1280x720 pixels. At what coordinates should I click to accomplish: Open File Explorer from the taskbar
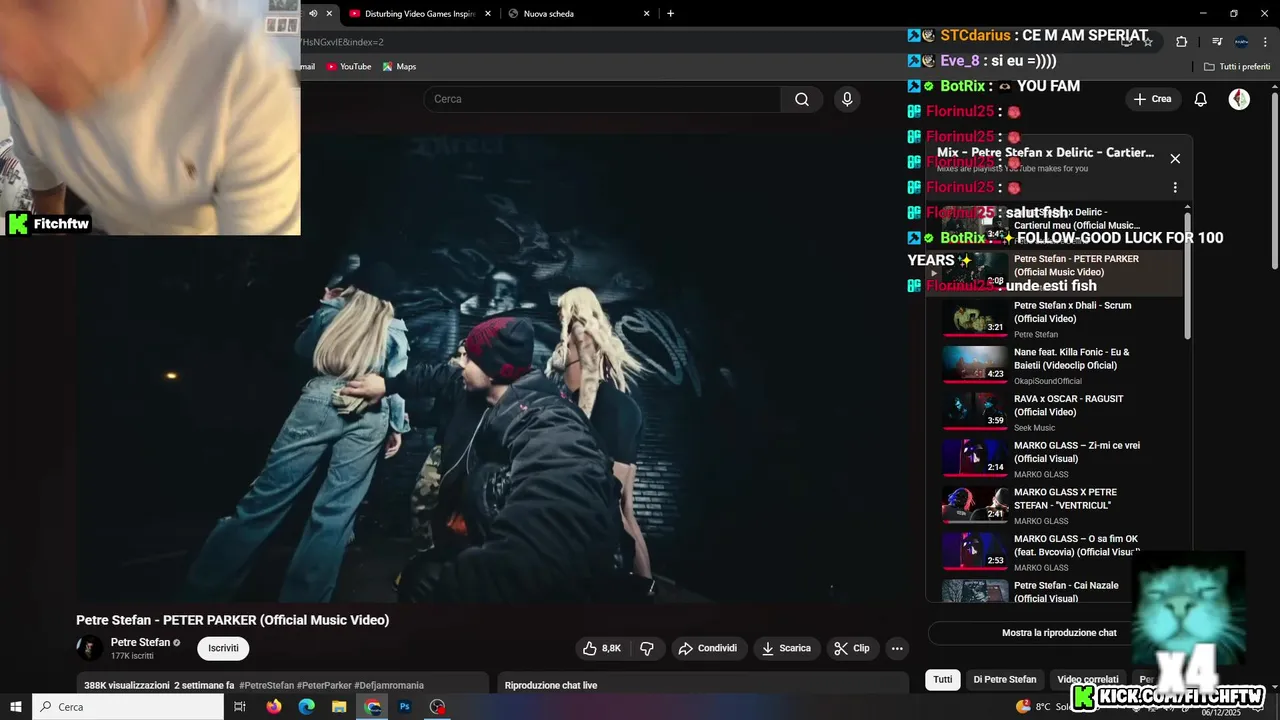[340, 707]
